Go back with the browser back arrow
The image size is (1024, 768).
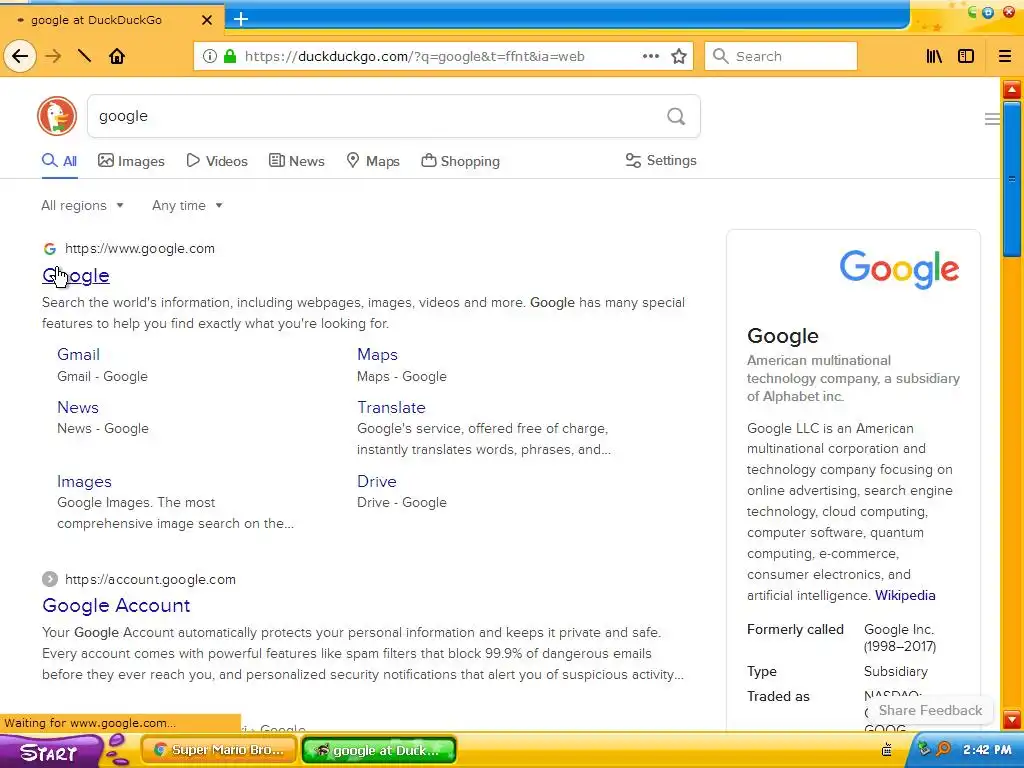[x=20, y=56]
